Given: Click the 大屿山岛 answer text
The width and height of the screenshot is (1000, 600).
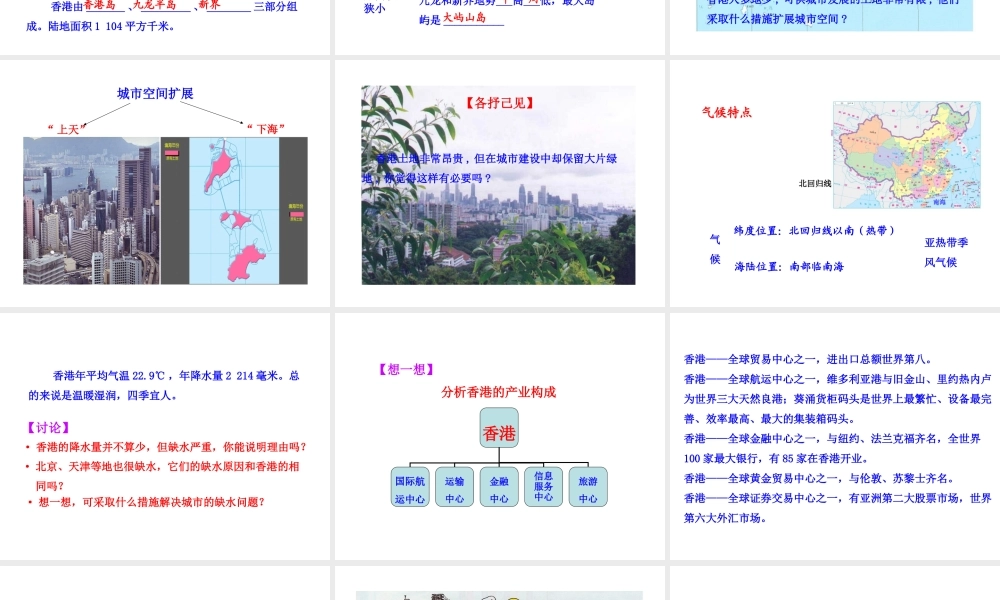Looking at the screenshot, I should [464, 18].
